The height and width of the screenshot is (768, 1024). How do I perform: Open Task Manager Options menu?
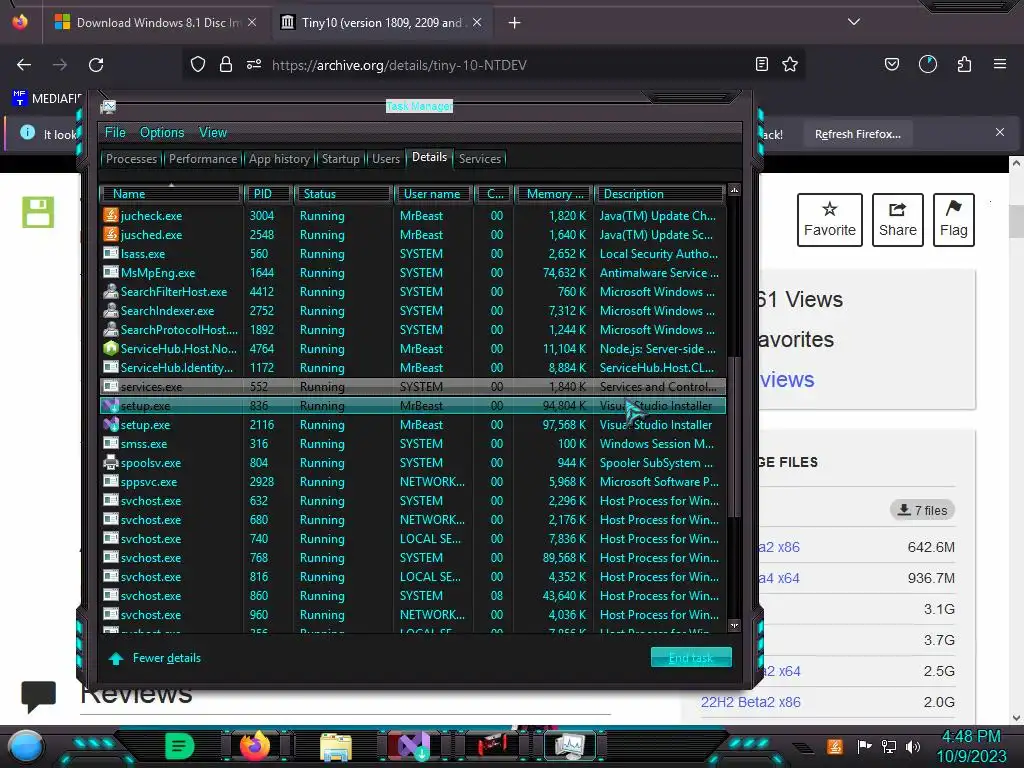coord(162,133)
